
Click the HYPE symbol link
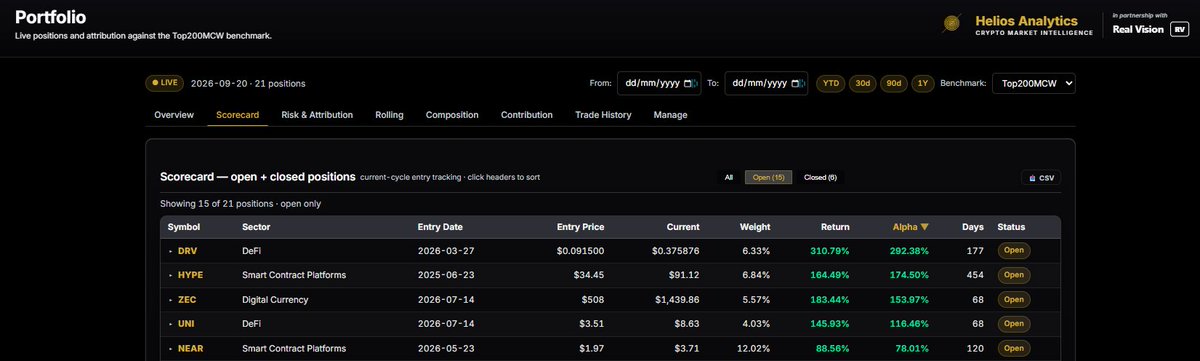tap(190, 275)
